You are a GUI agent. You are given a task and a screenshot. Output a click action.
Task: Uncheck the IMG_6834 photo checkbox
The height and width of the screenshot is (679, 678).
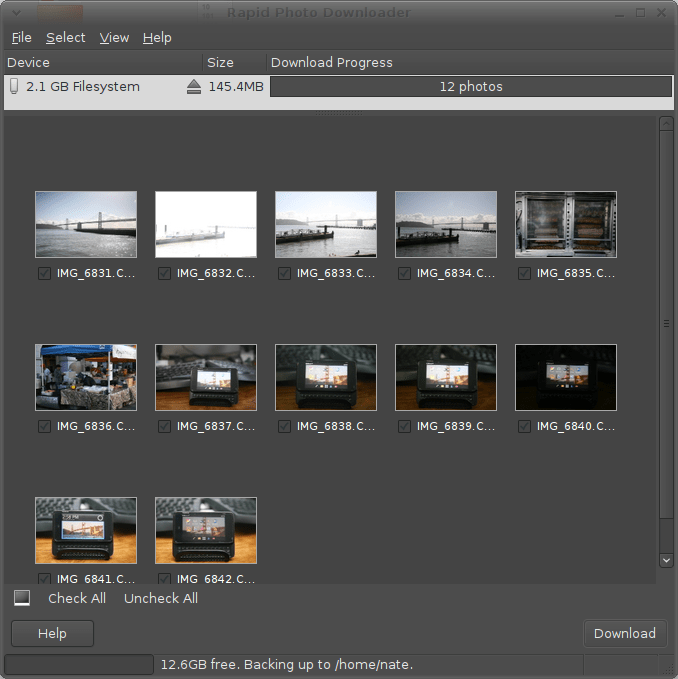404,273
